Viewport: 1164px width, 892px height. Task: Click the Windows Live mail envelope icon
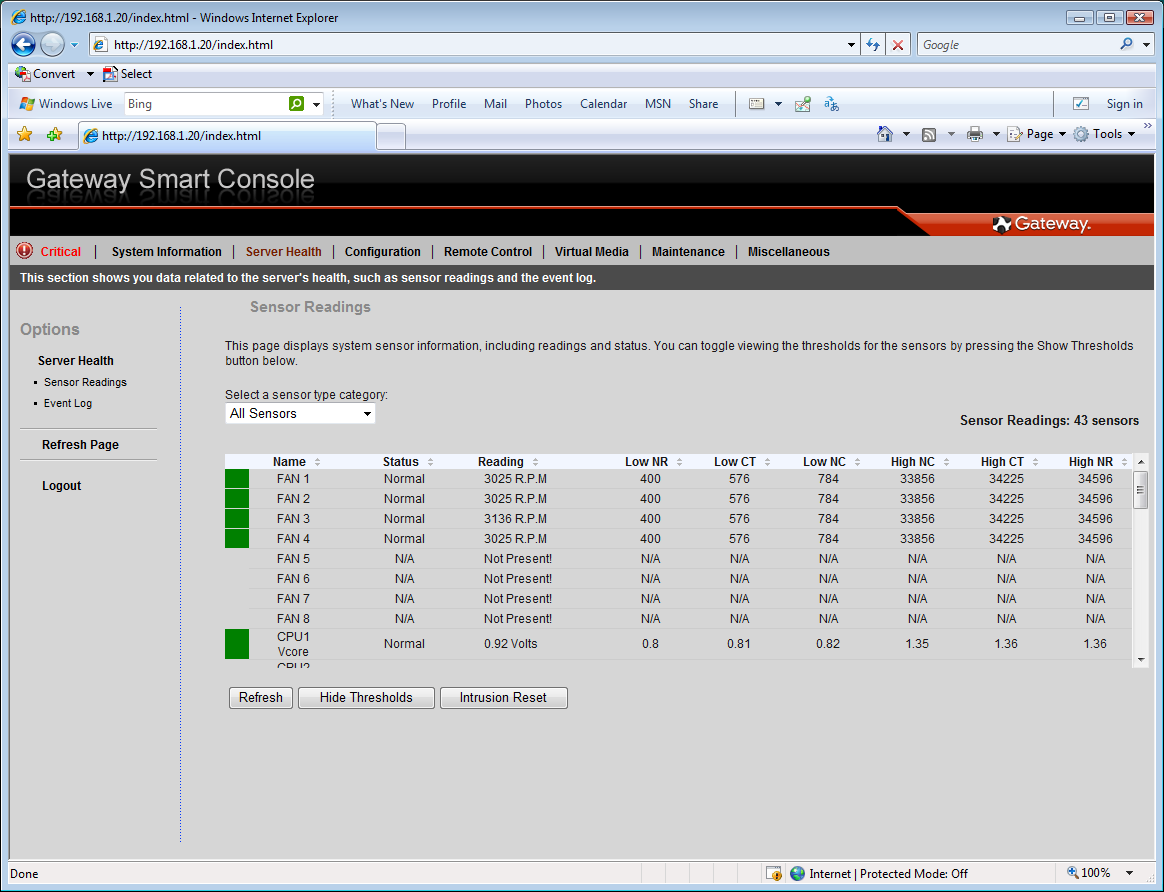pyautogui.click(x=802, y=104)
